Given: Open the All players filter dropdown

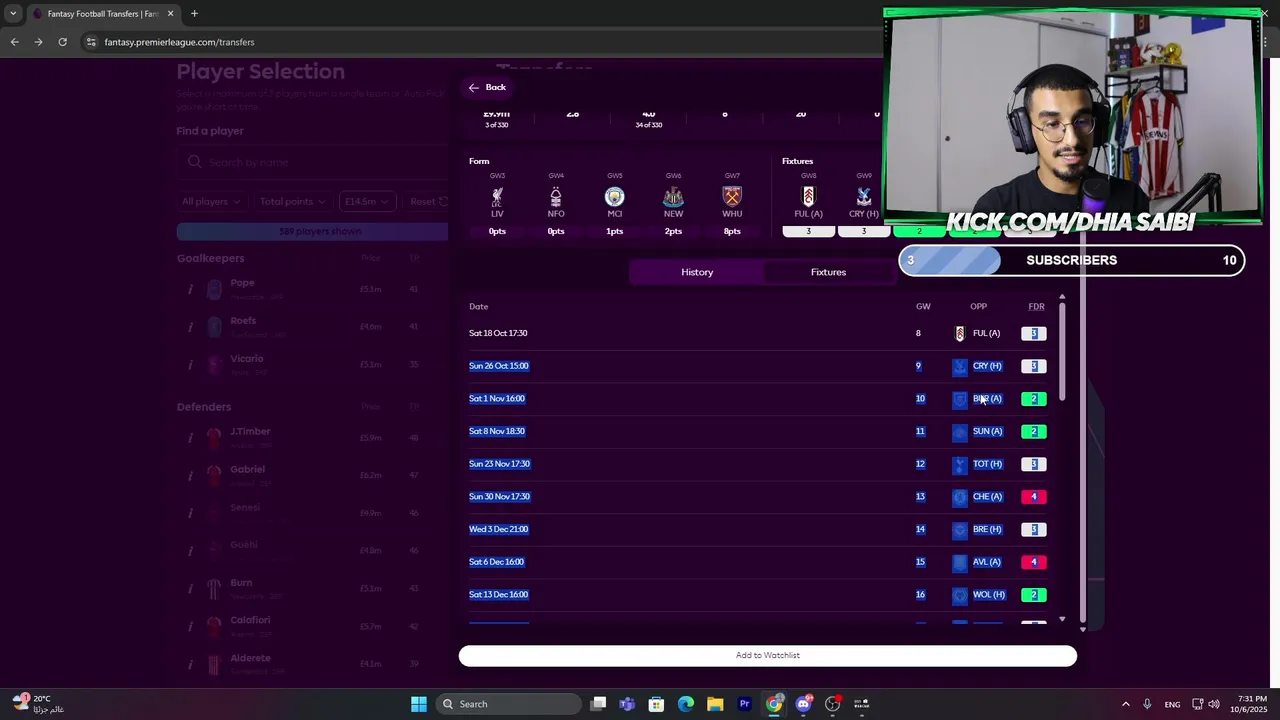Looking at the screenshot, I should 211,201.
